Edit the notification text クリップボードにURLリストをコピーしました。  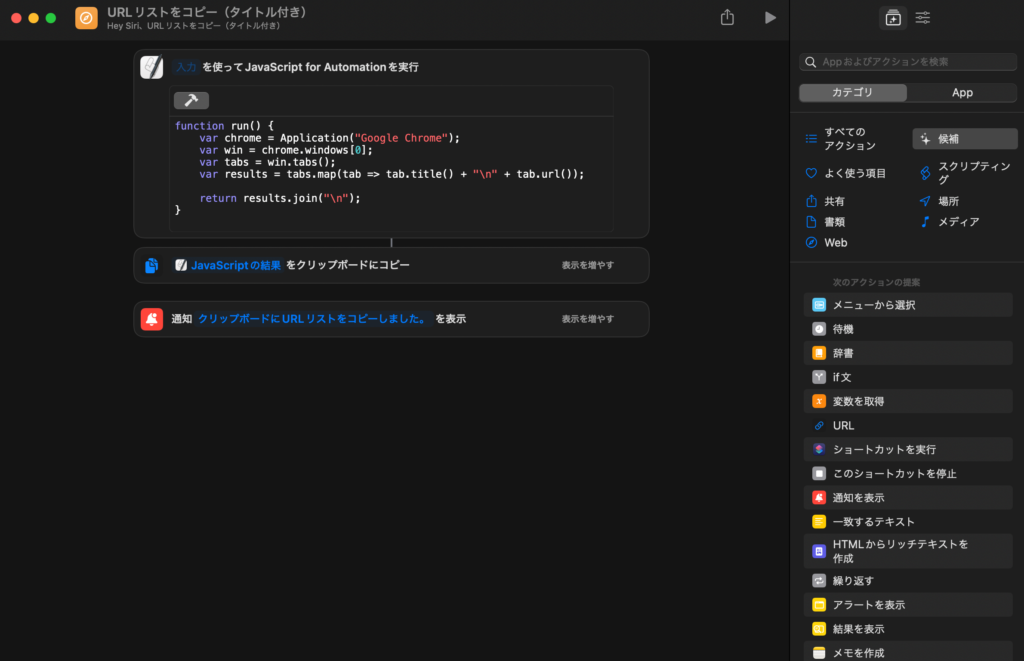click(x=312, y=319)
